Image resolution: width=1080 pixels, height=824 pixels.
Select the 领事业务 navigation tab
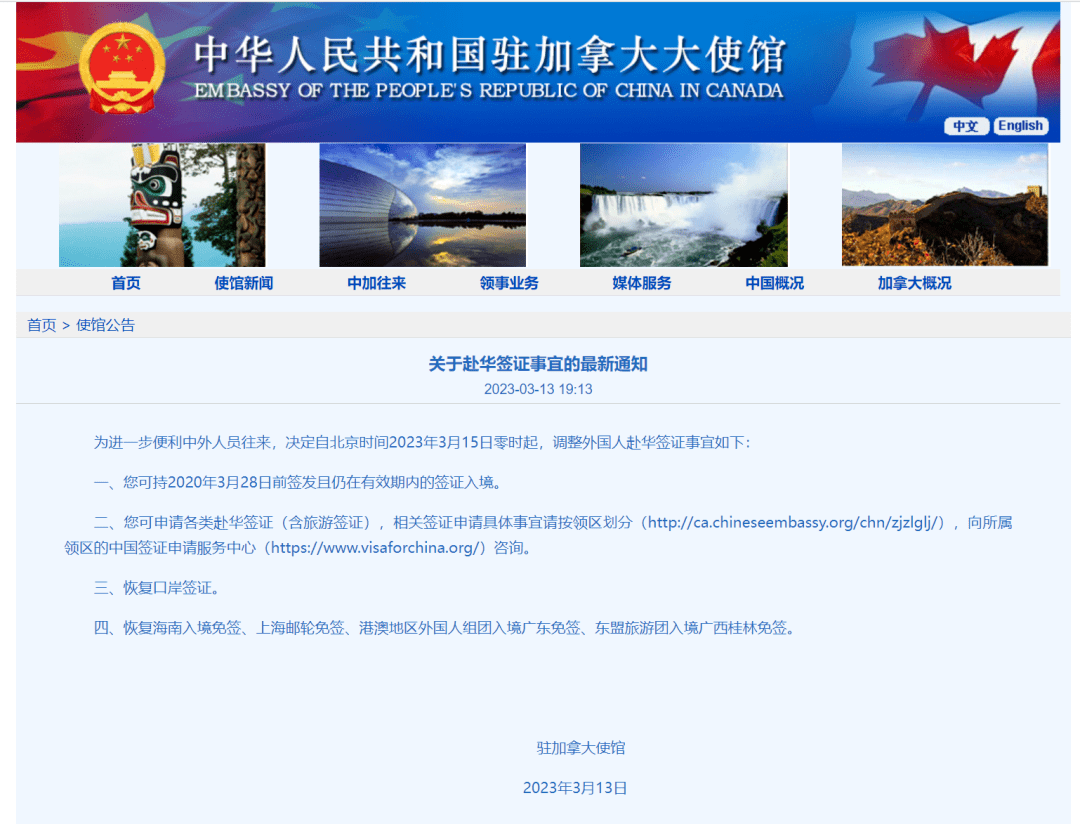(510, 283)
